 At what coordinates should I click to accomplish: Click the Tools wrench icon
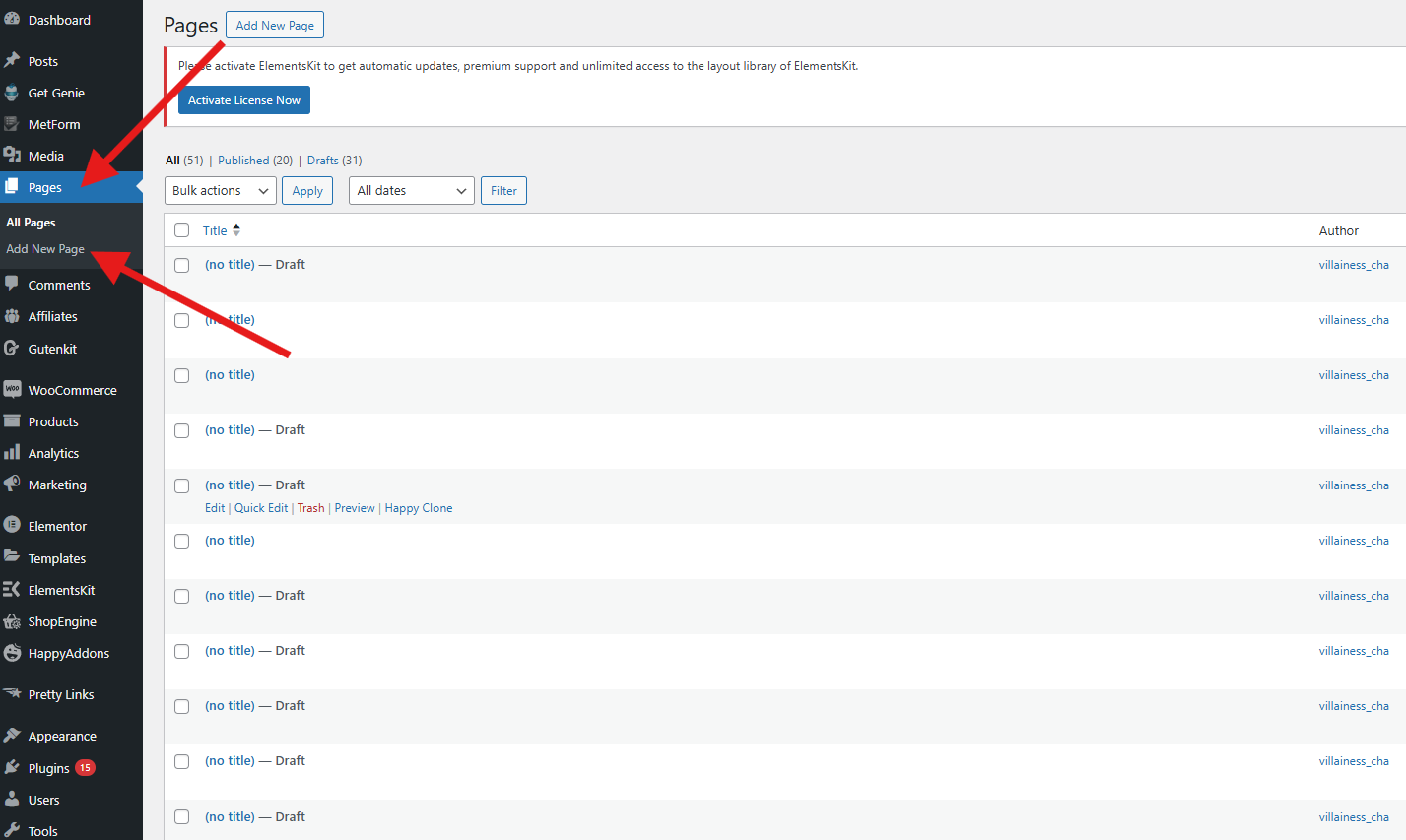pos(12,830)
